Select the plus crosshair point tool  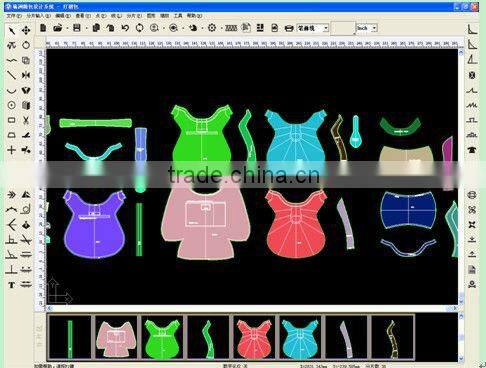(12, 150)
